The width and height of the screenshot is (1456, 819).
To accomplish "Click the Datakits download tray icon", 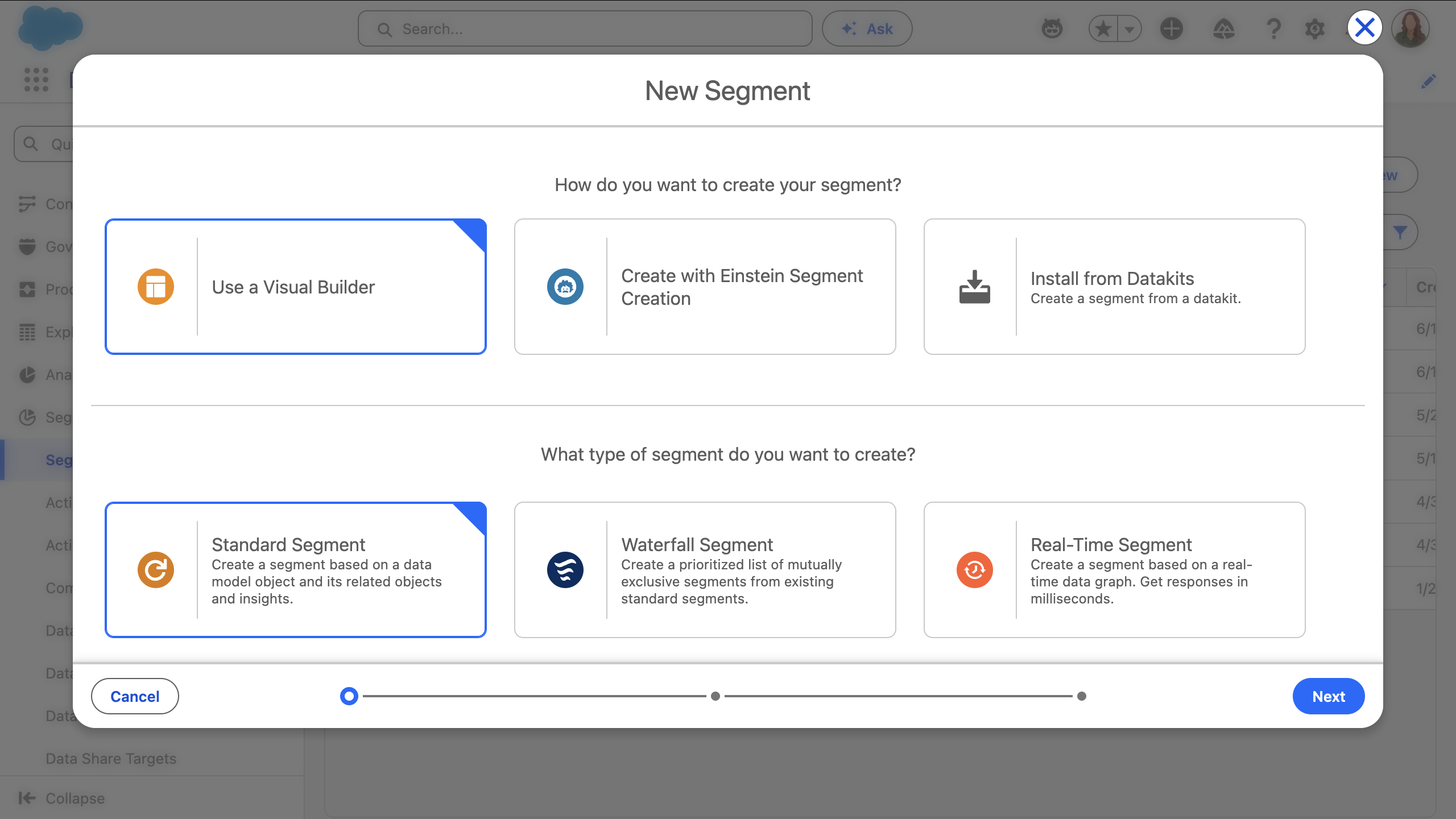I will click(x=975, y=287).
